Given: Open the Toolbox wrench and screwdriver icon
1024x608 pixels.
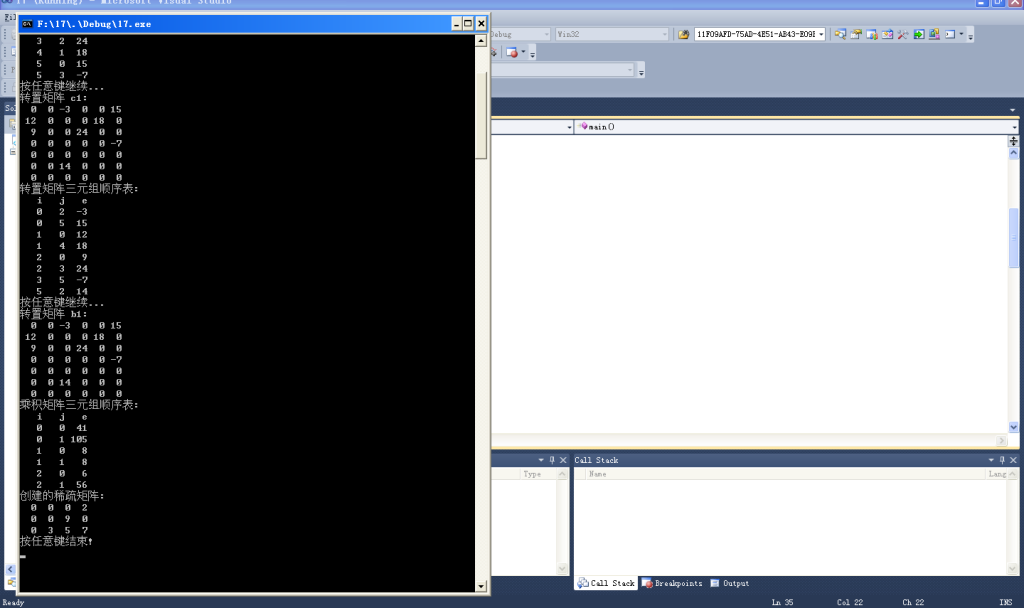Looking at the screenshot, I should coord(903,35).
